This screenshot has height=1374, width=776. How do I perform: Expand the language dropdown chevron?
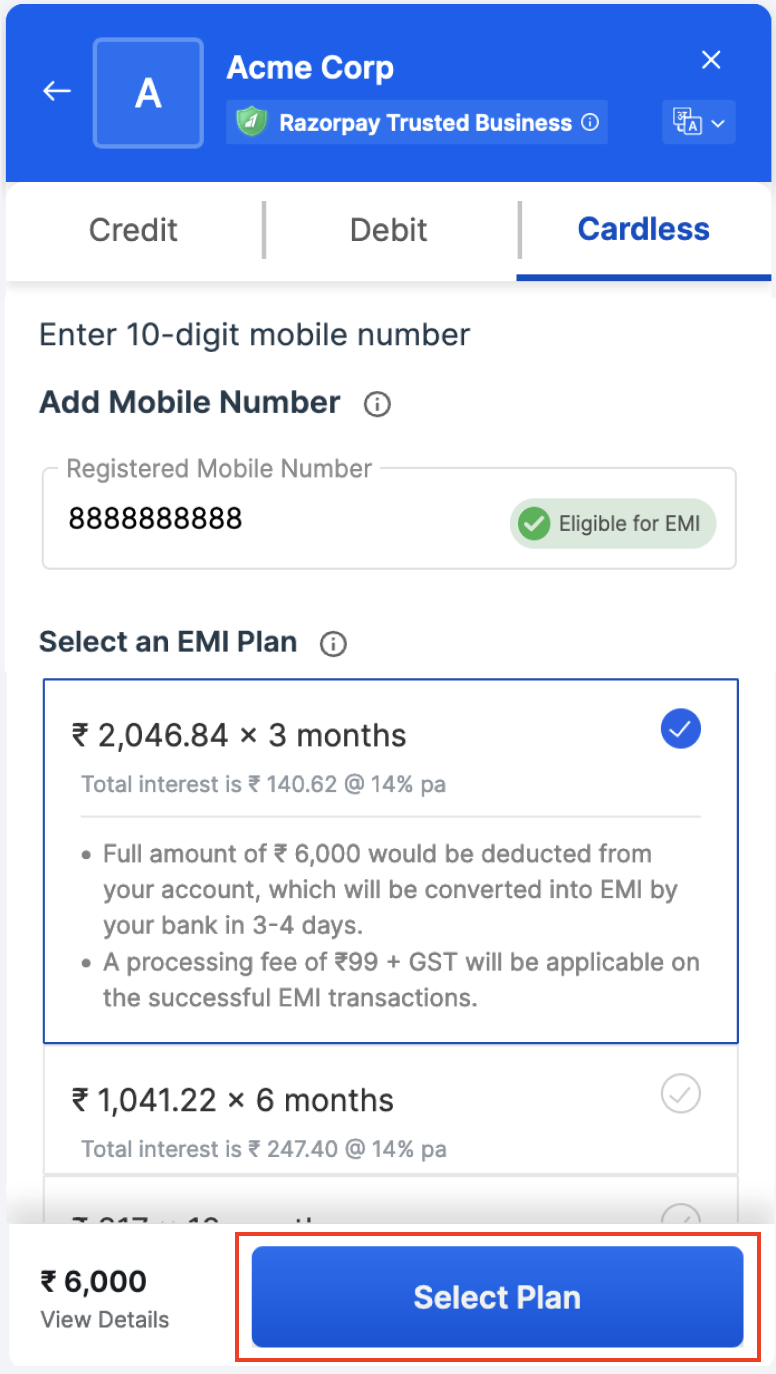718,124
